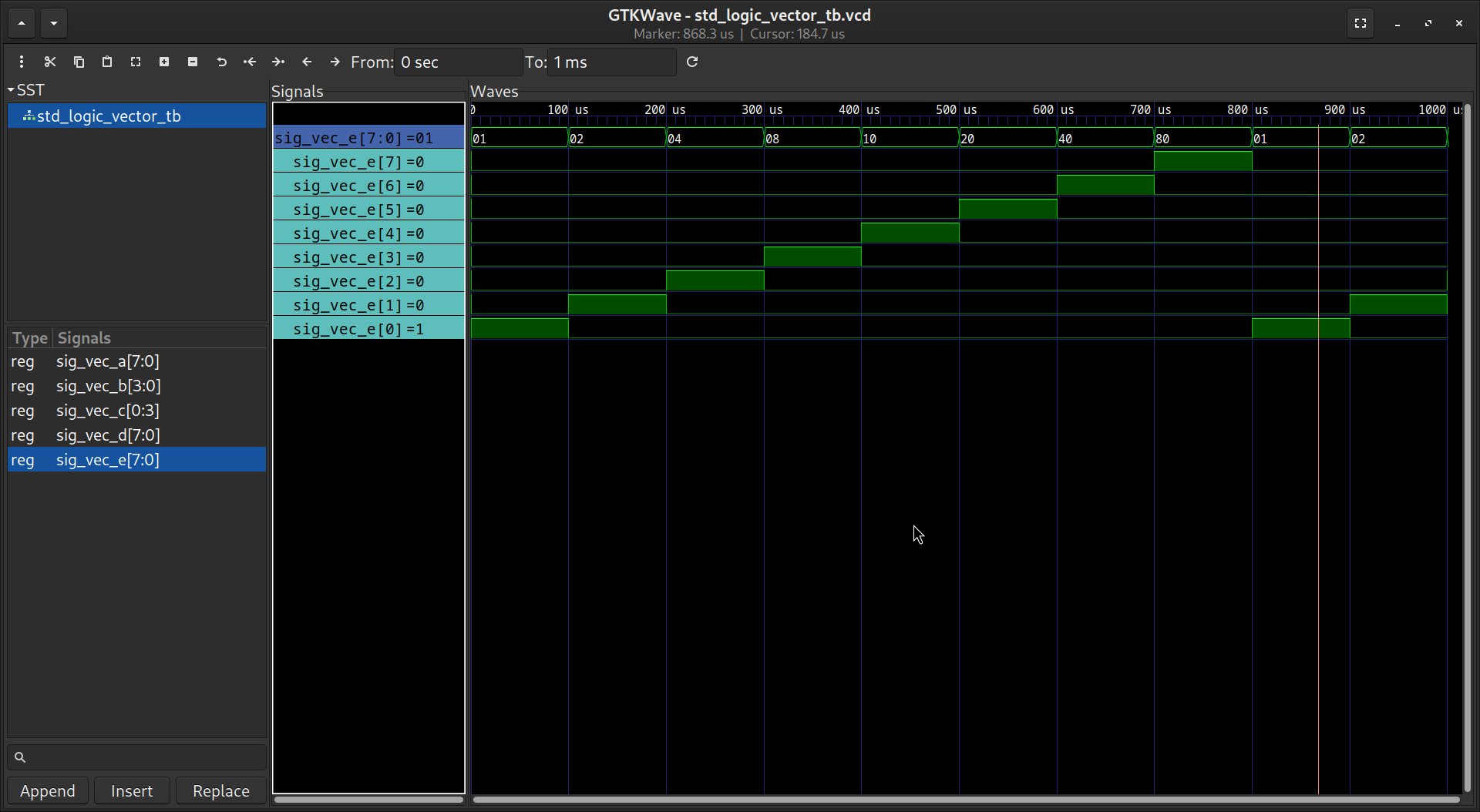Click the Type column header

pos(30,337)
